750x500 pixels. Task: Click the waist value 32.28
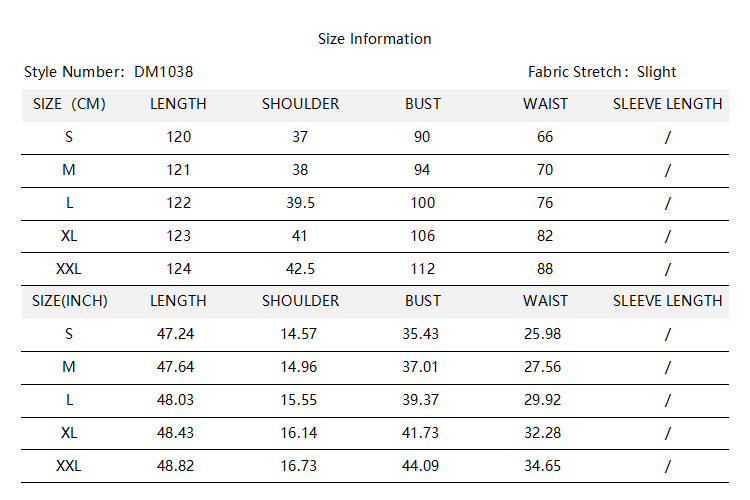click(545, 433)
